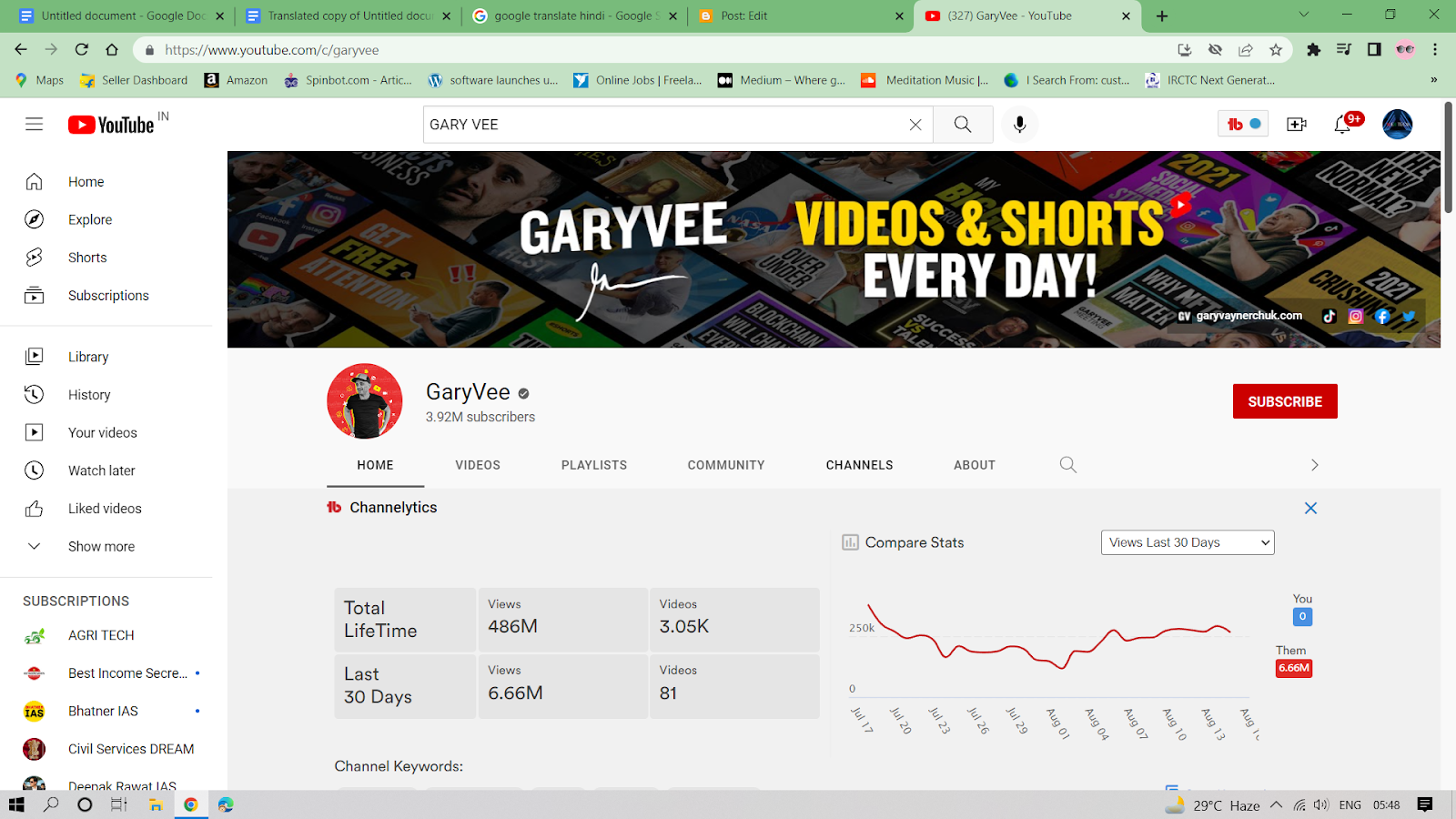Open the notifications bell
The width and height of the screenshot is (1456, 819).
click(x=1342, y=125)
